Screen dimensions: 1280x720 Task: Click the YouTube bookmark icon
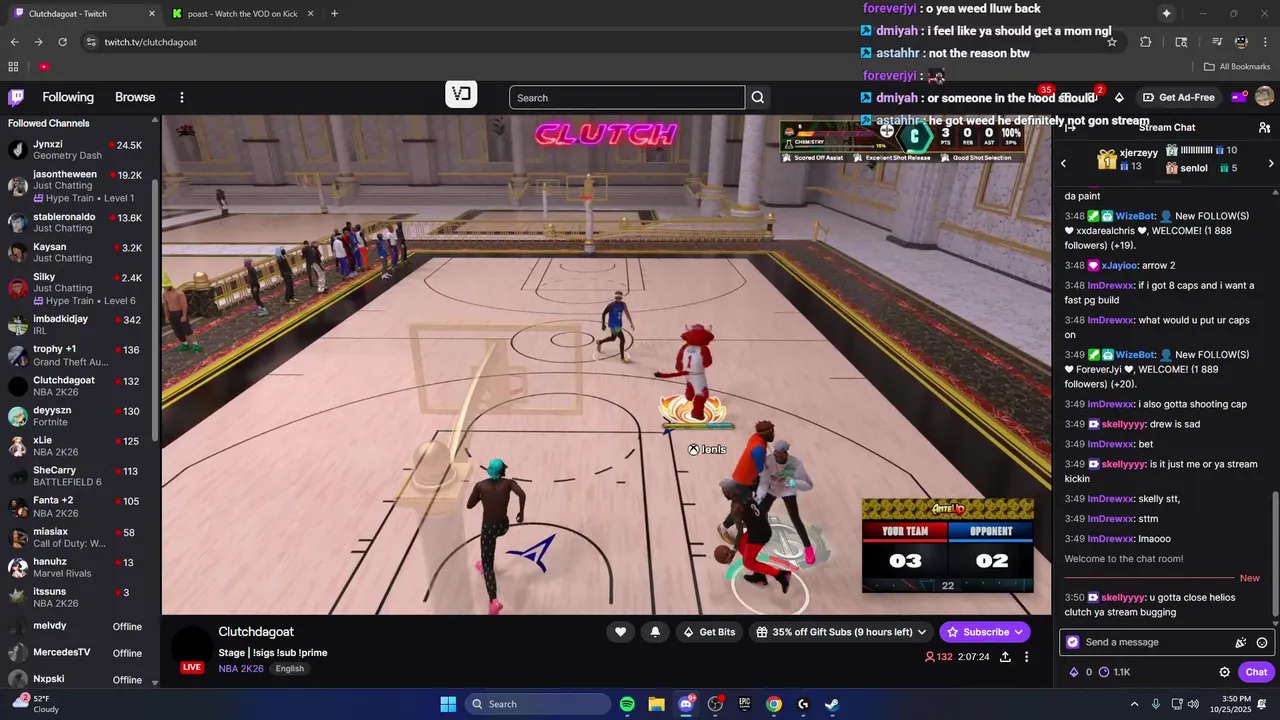(44, 67)
